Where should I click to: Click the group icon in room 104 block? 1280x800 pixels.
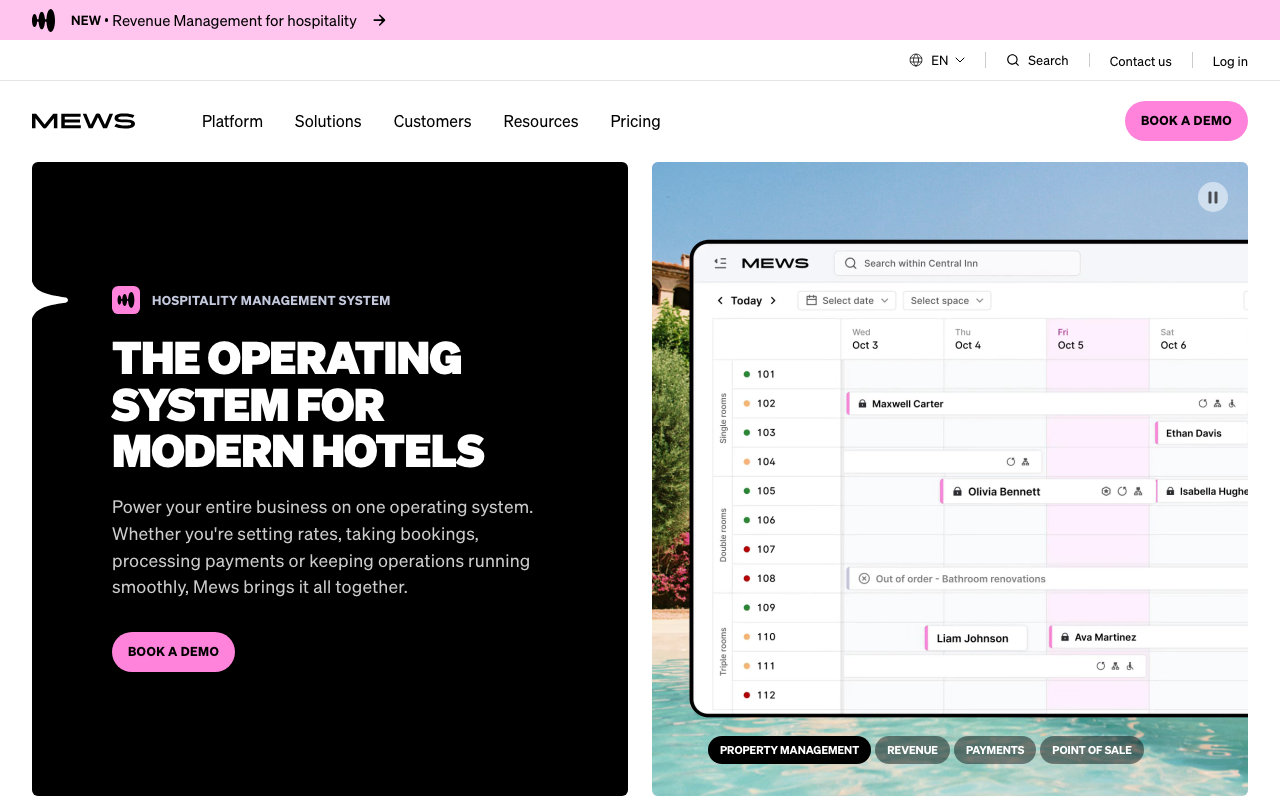(1025, 462)
